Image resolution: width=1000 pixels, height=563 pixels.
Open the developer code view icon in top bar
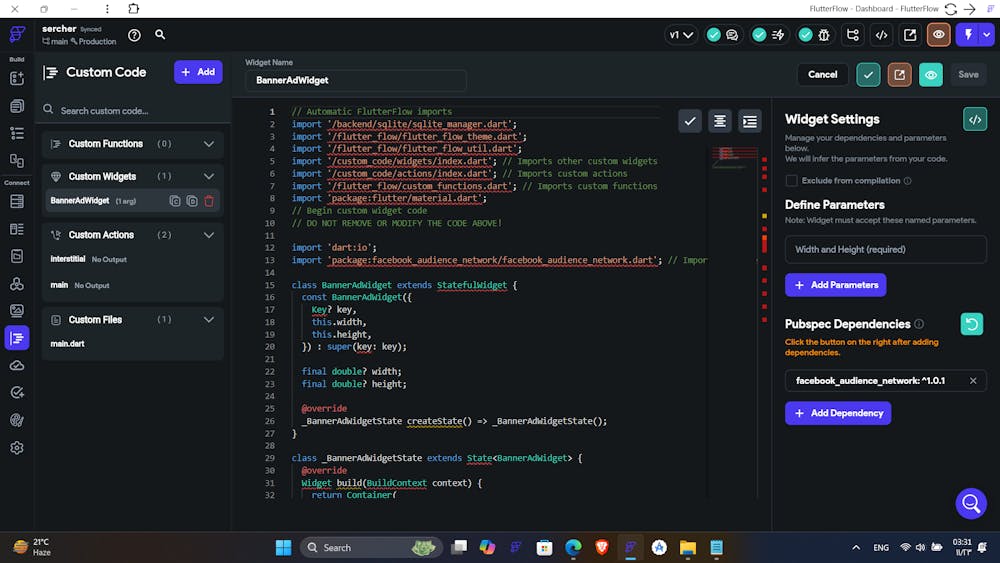(881, 35)
